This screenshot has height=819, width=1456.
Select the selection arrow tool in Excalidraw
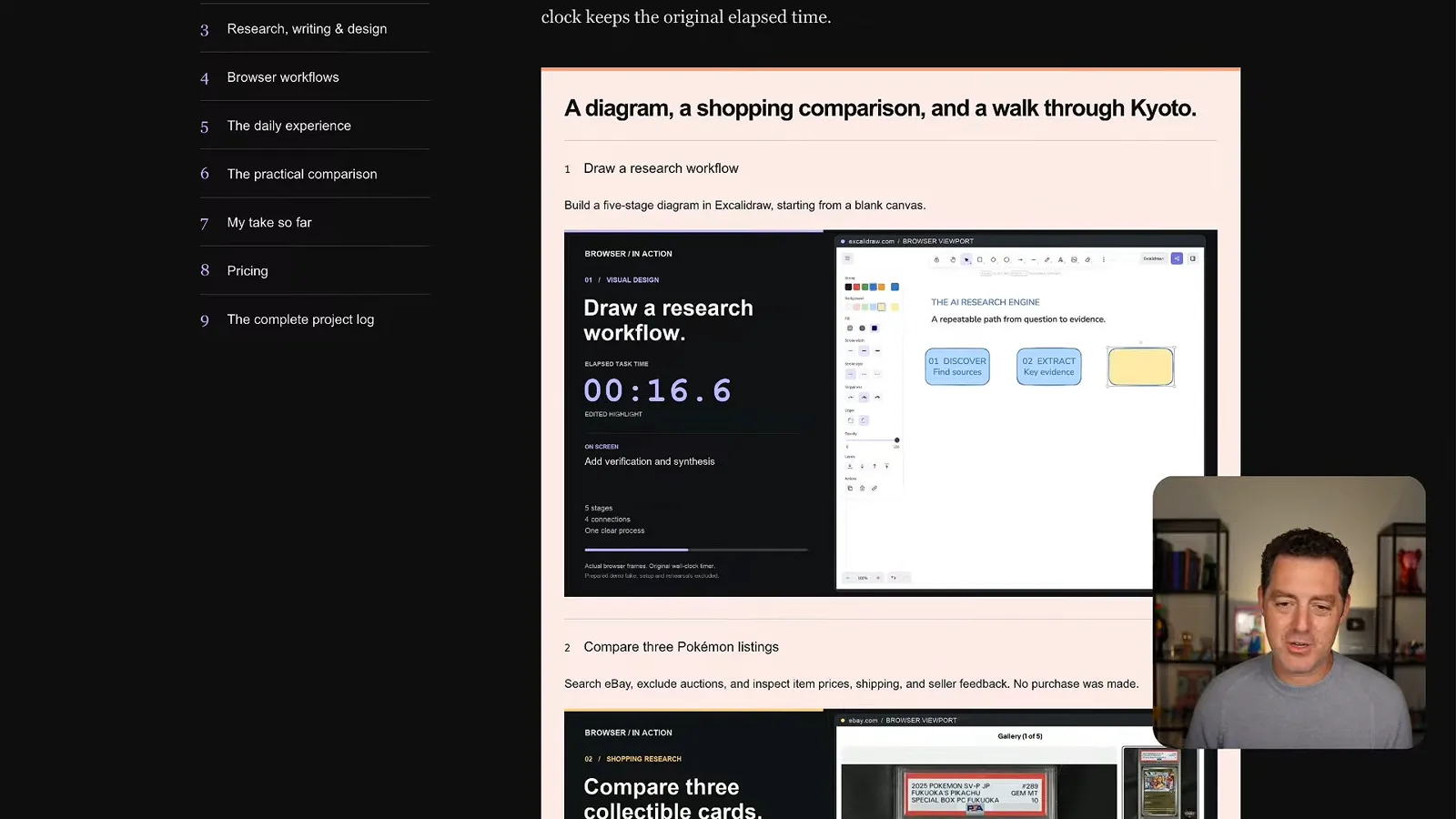click(966, 259)
